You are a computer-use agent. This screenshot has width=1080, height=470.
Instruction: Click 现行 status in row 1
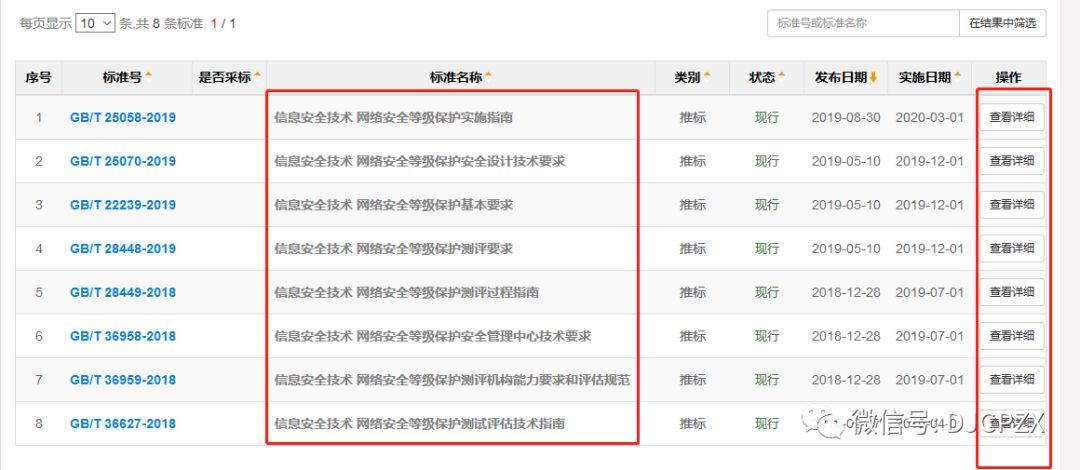point(767,117)
